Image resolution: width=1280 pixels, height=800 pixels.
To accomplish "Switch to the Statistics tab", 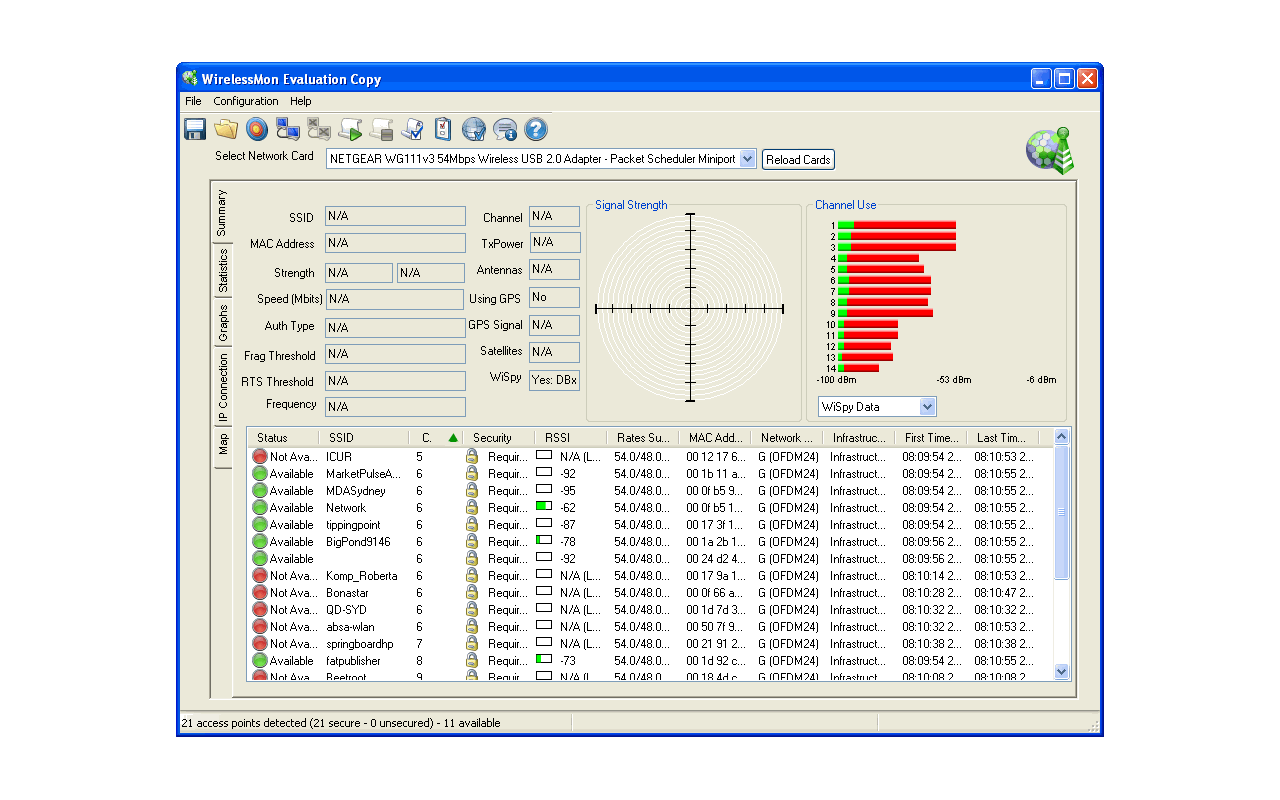I will (223, 271).
